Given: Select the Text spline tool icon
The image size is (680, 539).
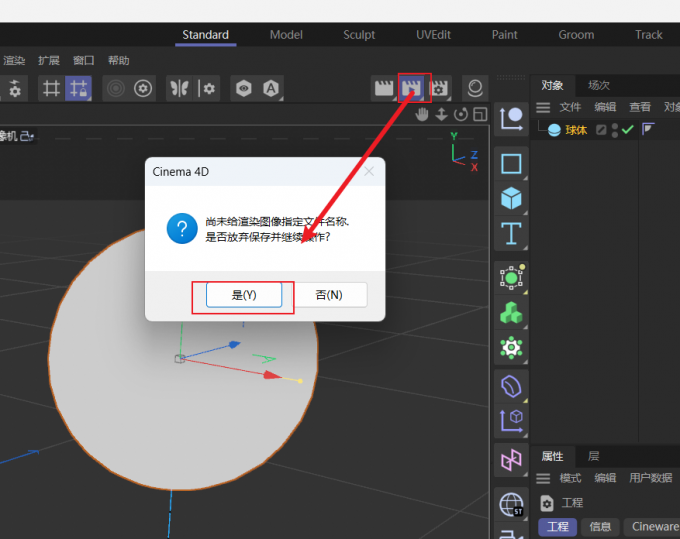Looking at the screenshot, I should coord(511,234).
